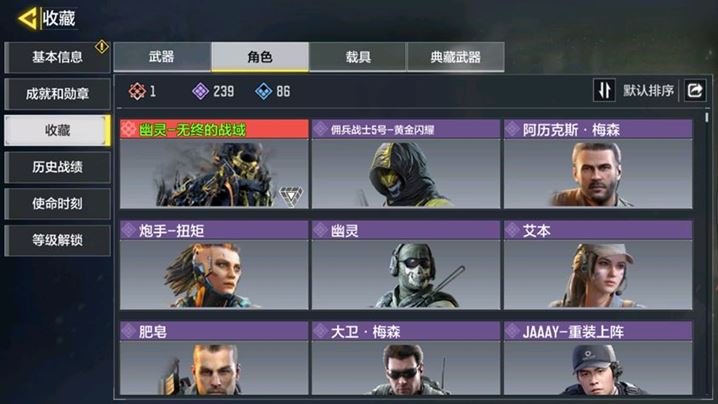Click the 等级解锁 sidebar button

(57, 240)
